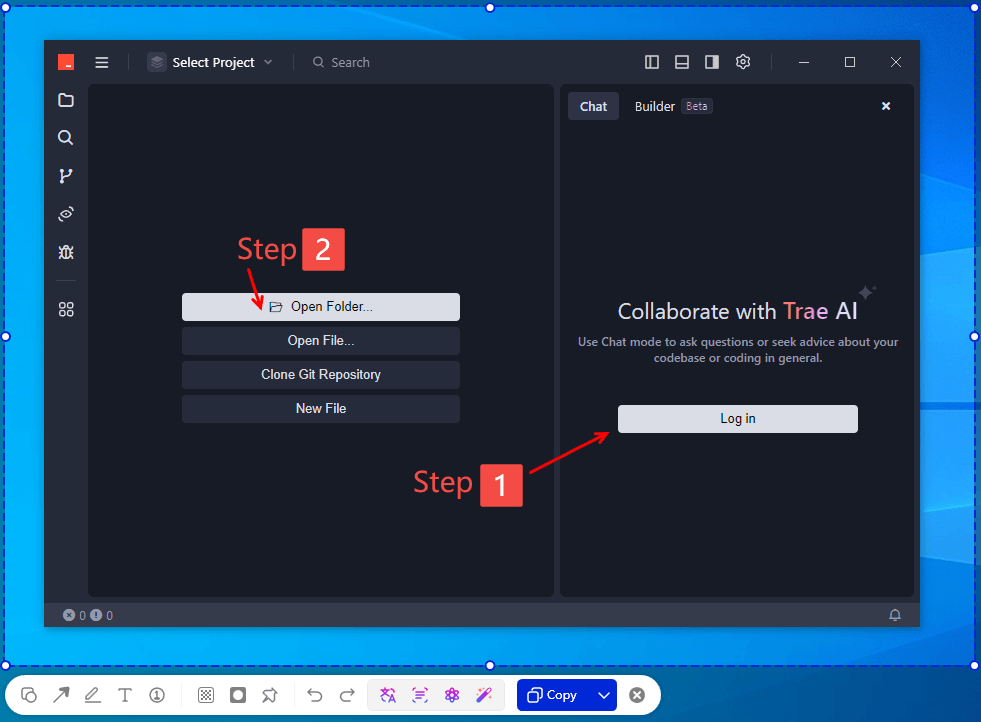Click Clone Git Repository button
The image size is (981, 722).
pos(321,374)
